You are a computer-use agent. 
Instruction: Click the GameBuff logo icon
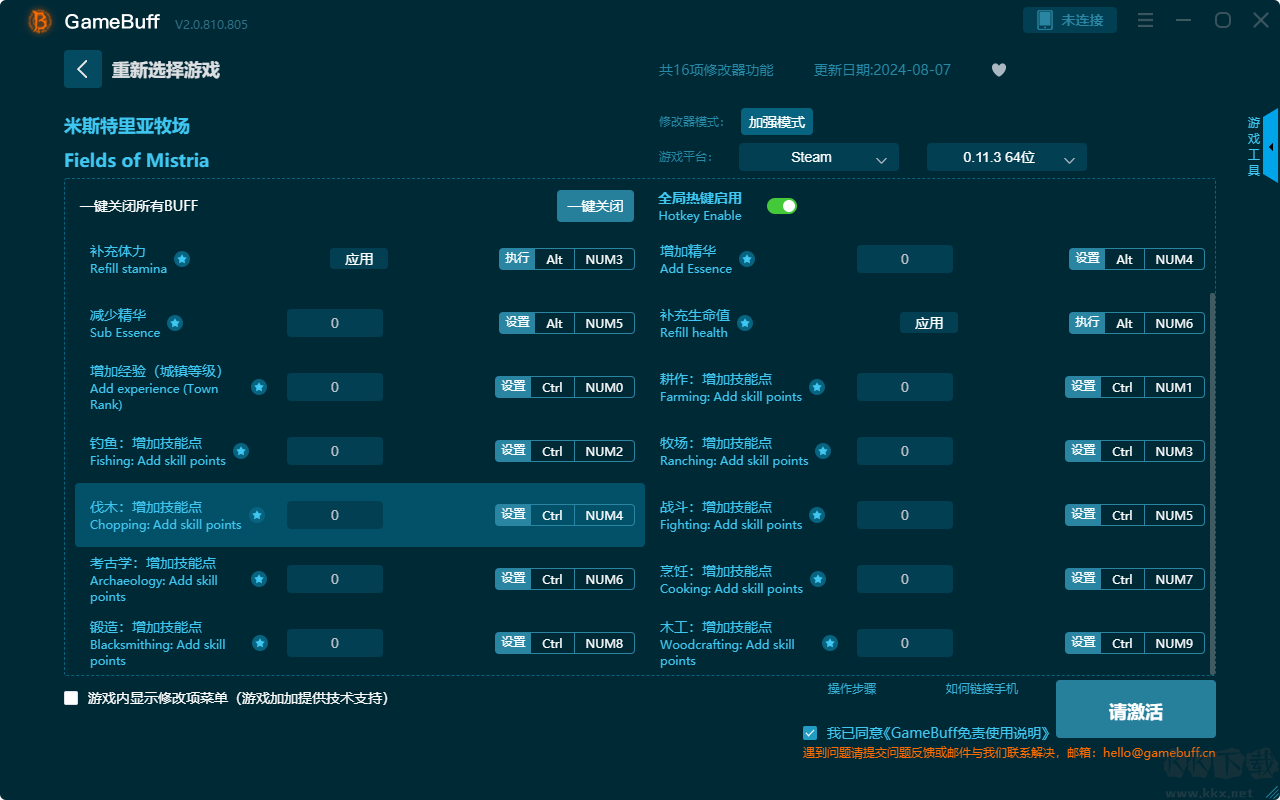tap(40, 21)
